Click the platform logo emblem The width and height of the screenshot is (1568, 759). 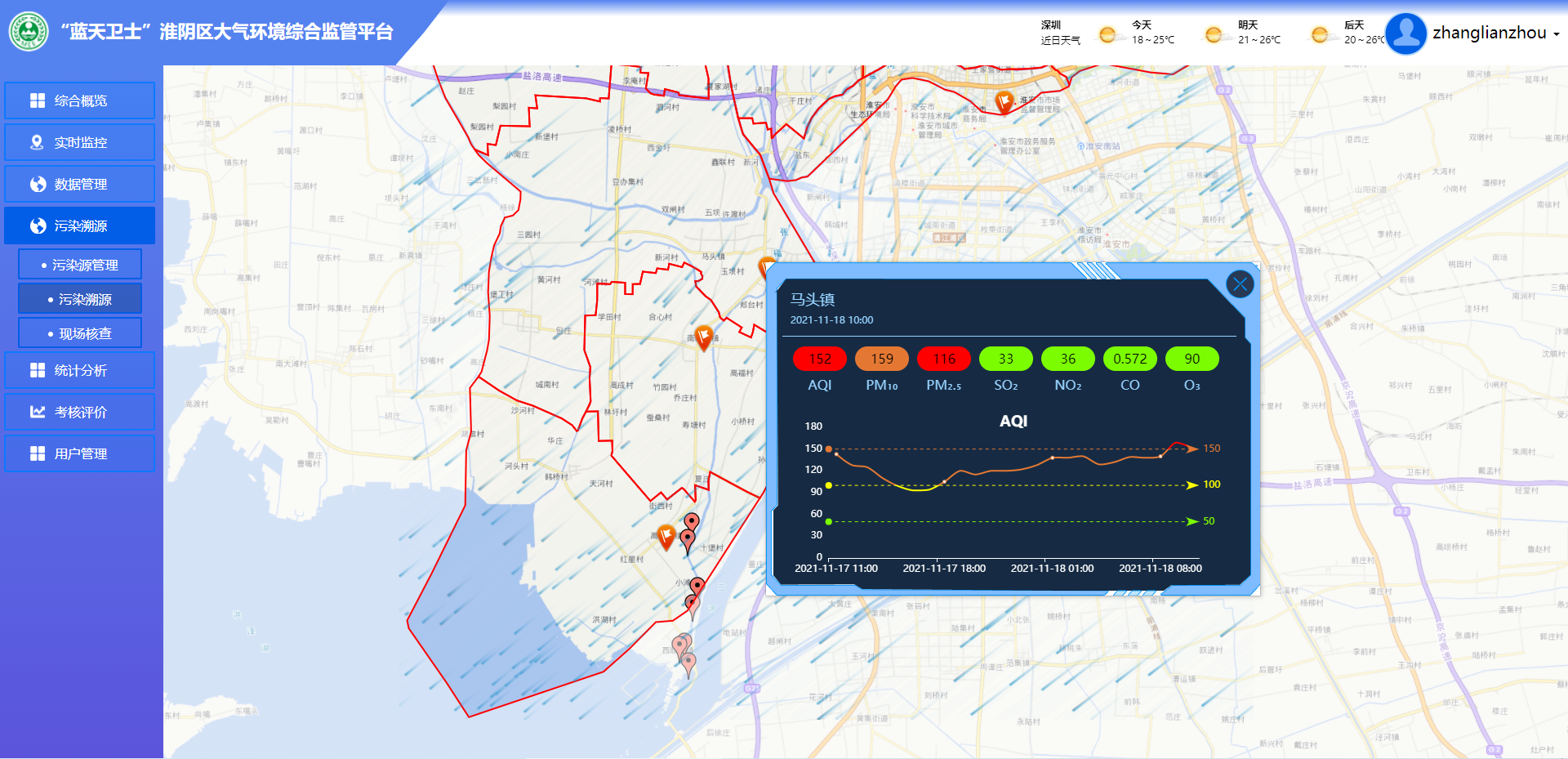(x=29, y=32)
